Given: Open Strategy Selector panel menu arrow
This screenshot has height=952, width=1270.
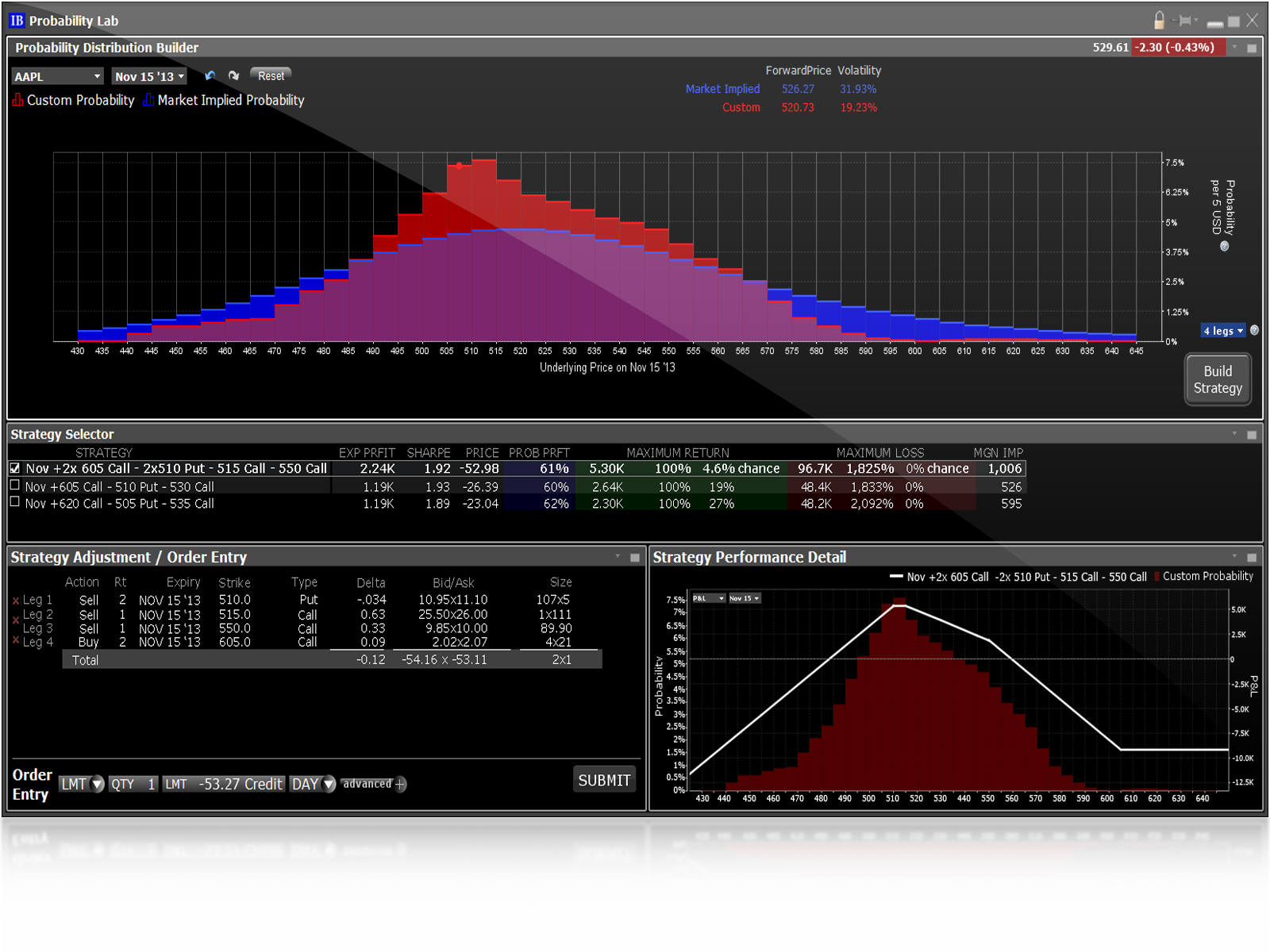Looking at the screenshot, I should point(1234,434).
